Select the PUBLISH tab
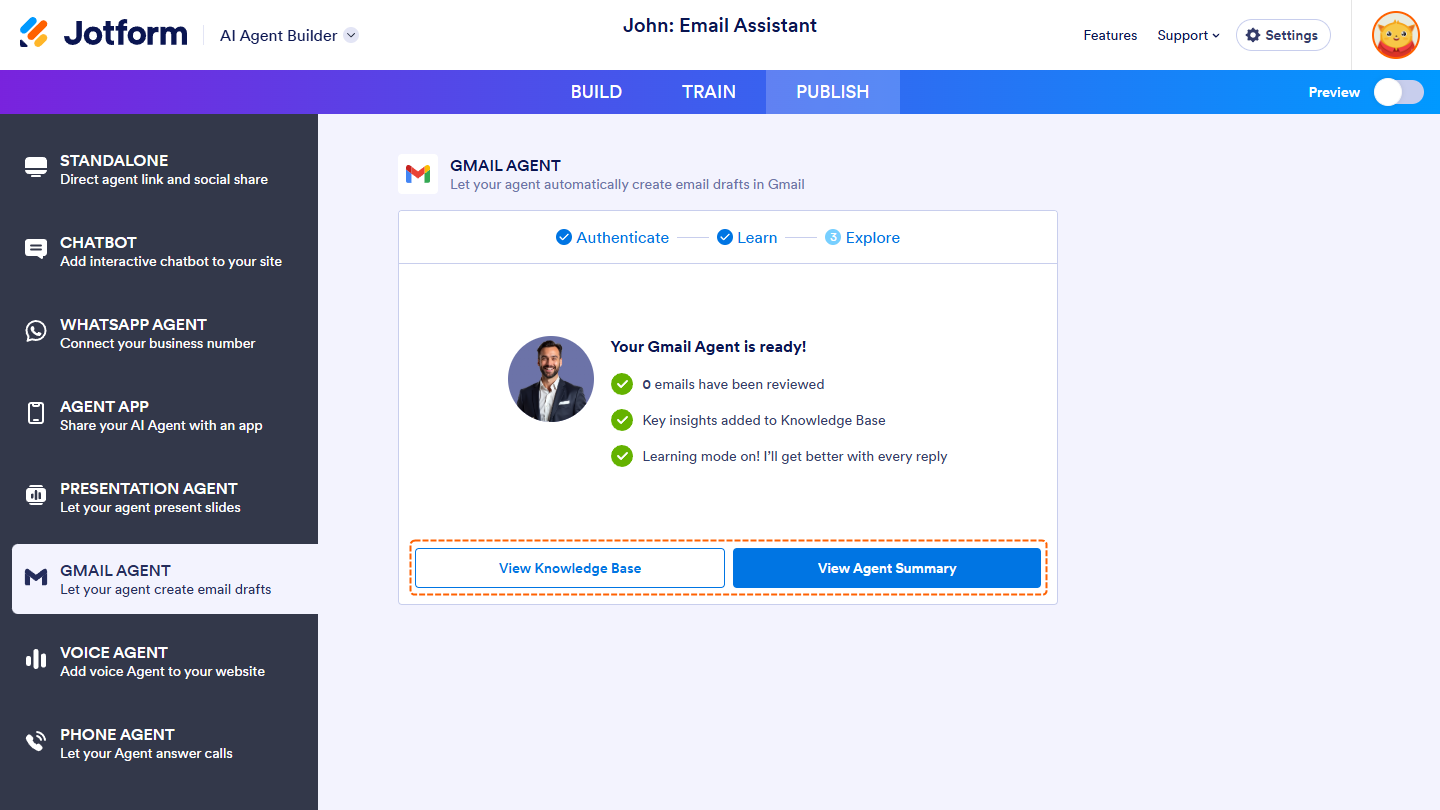 [x=833, y=92]
